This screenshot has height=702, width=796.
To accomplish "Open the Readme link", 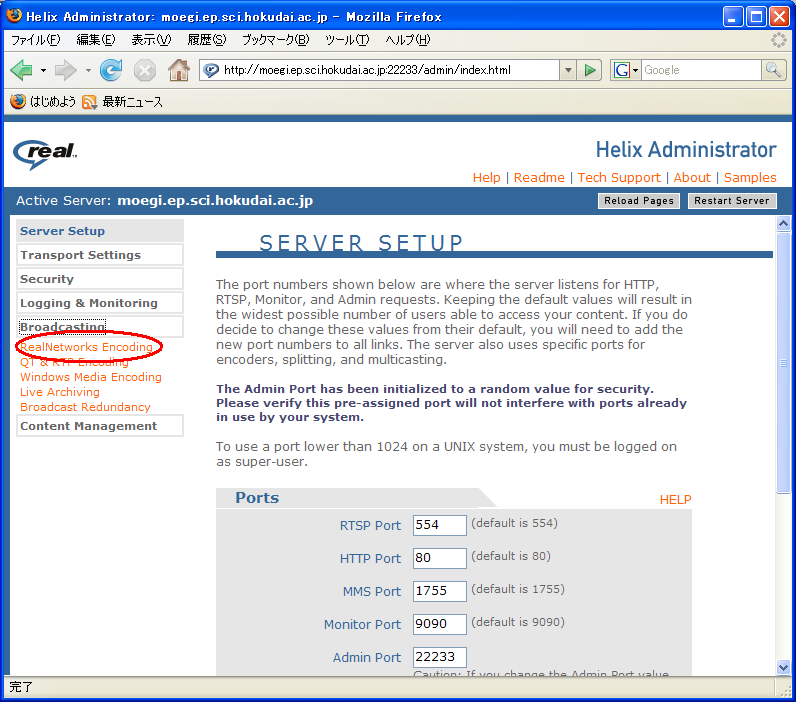I will point(539,178).
